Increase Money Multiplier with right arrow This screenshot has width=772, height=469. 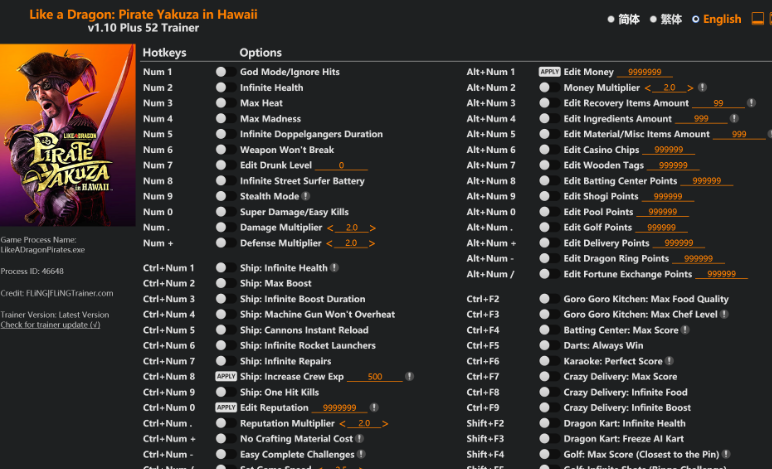(x=690, y=88)
